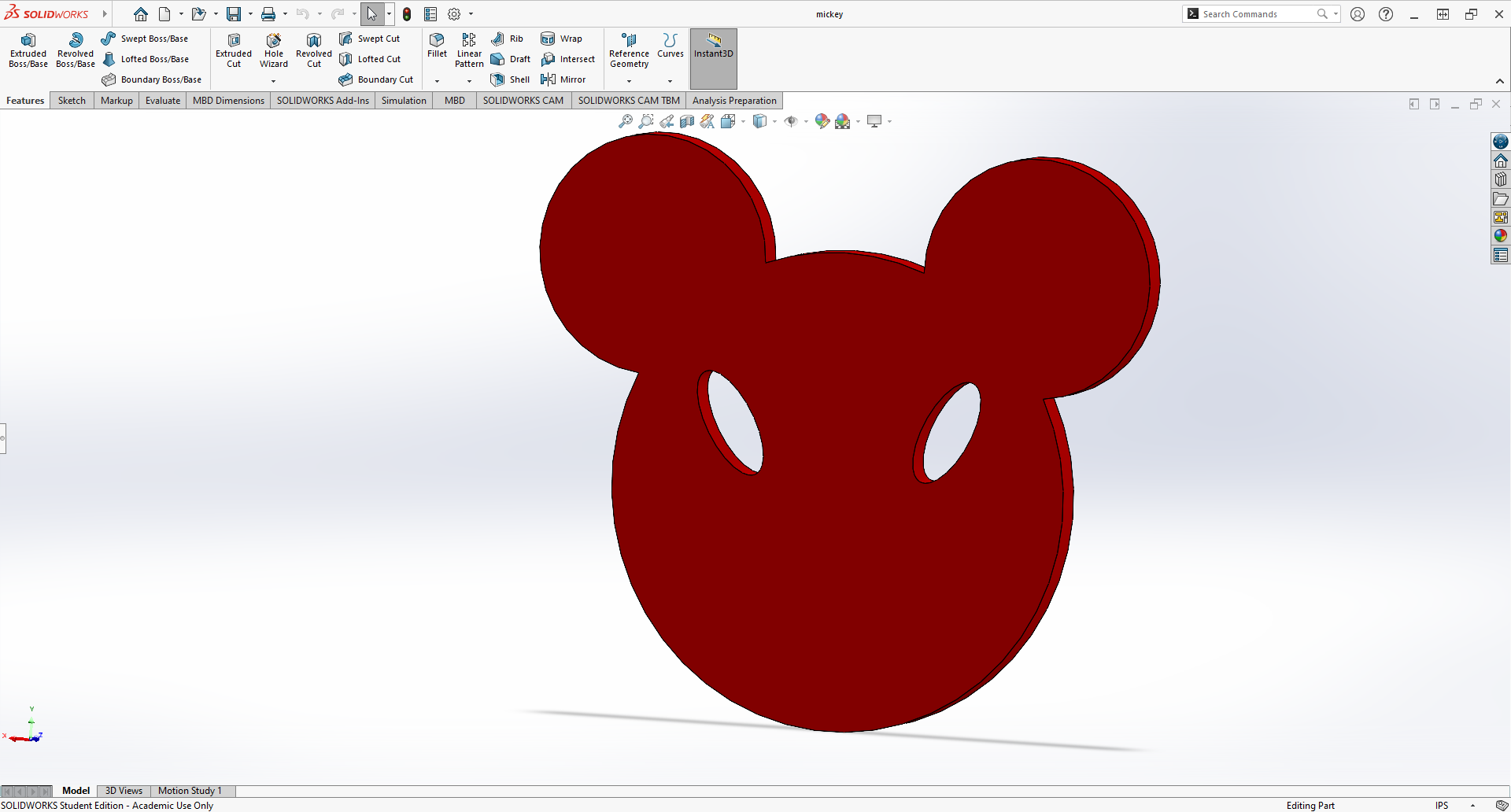
Task: Open Reference Geometry tools
Action: pos(629,50)
